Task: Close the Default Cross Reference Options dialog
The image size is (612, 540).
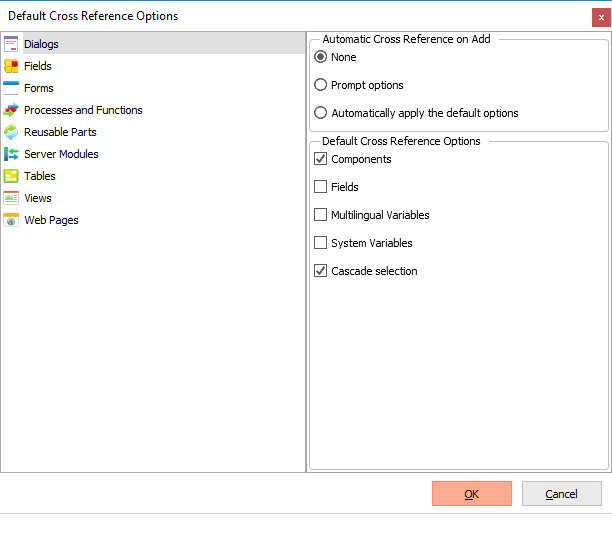Action: click(x=599, y=16)
